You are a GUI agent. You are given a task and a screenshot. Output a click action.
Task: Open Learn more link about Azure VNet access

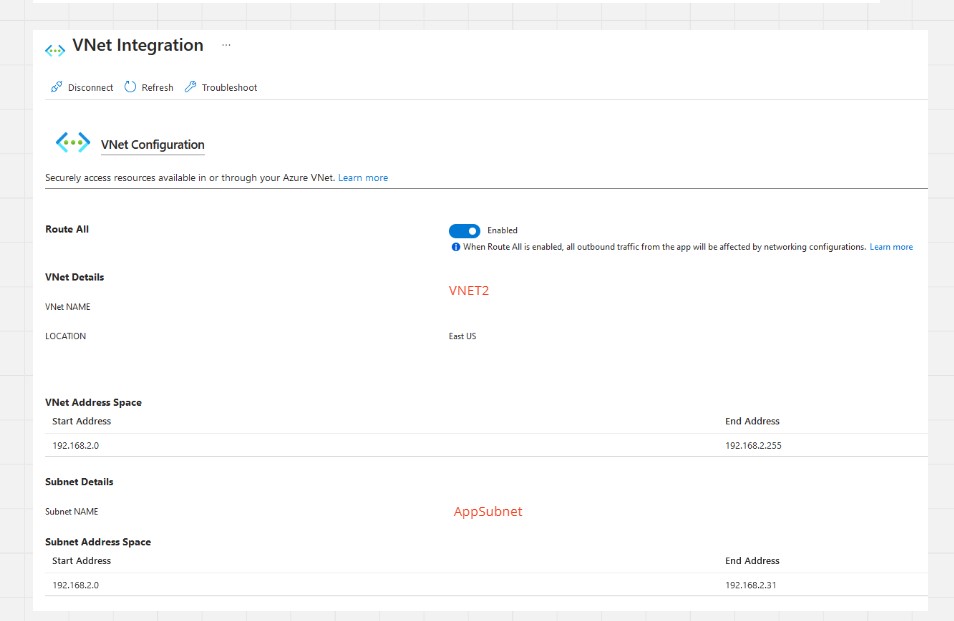point(363,178)
